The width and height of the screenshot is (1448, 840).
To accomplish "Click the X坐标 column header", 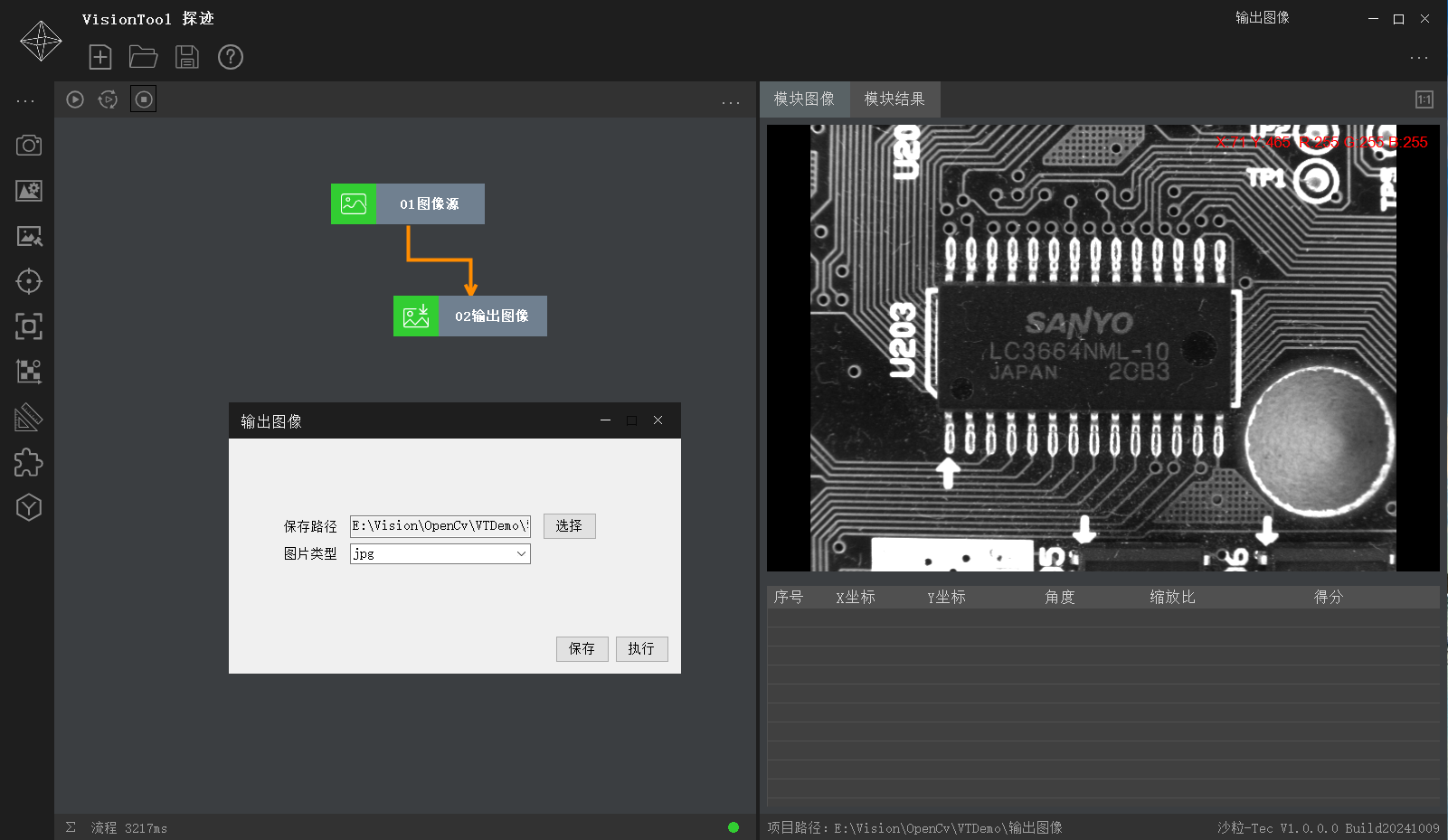I will pyautogui.click(x=856, y=598).
